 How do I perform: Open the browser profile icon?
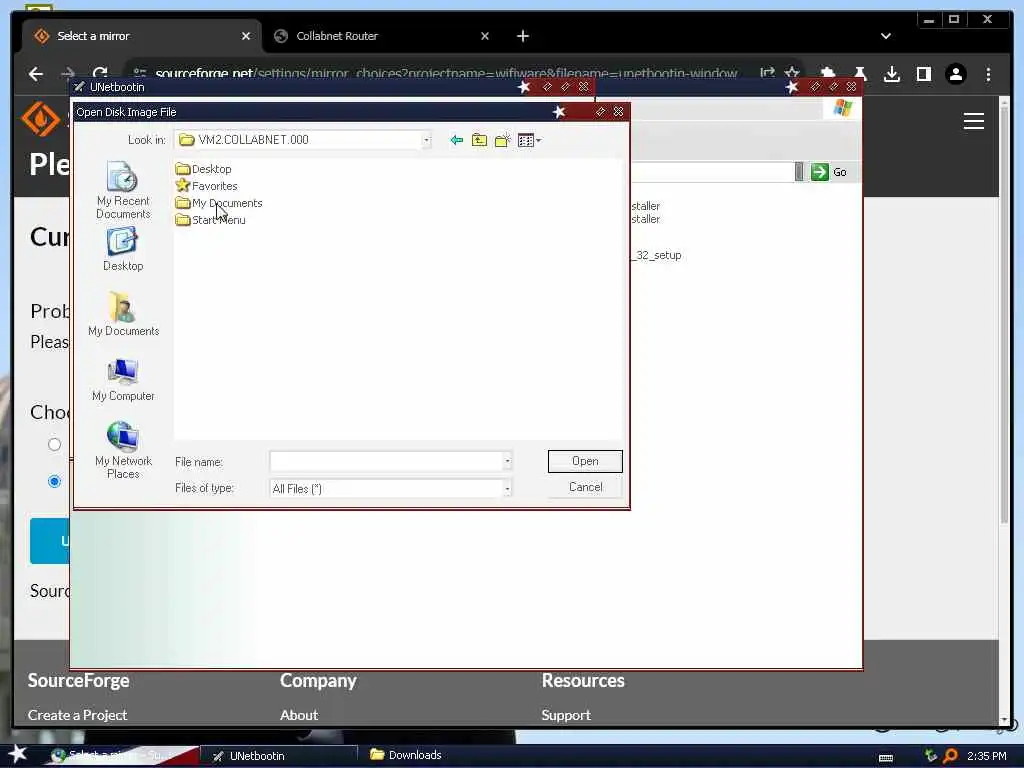pyautogui.click(x=955, y=74)
